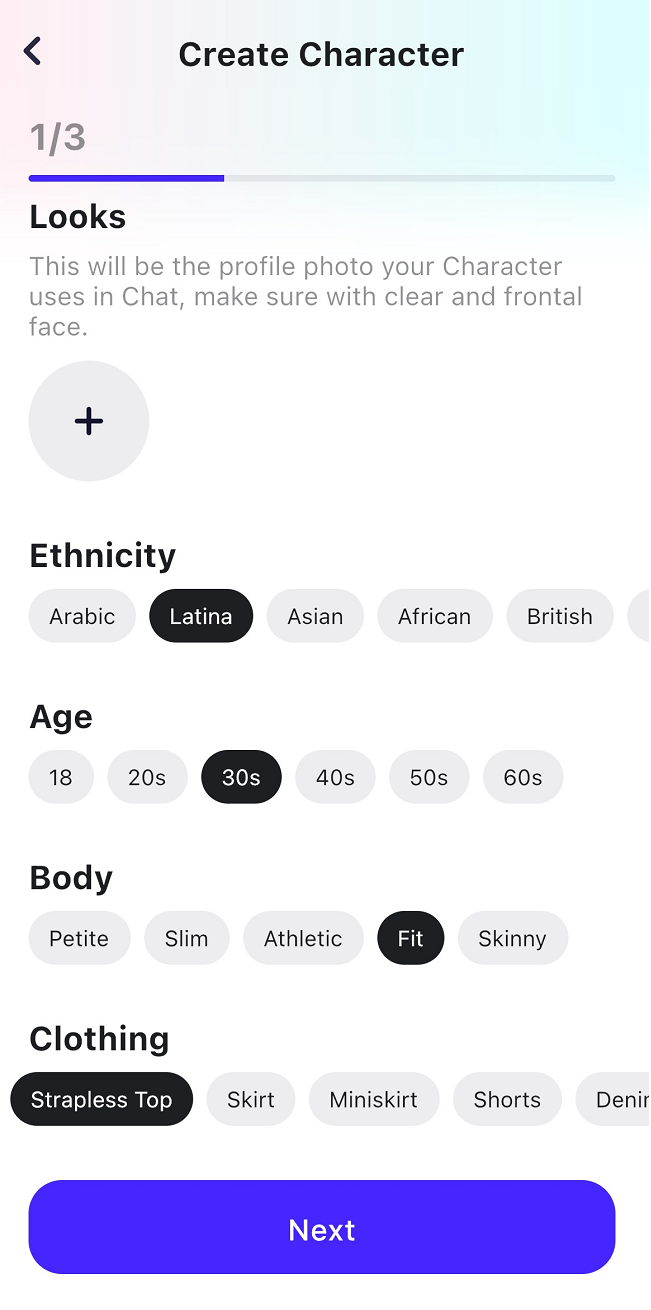
Task: Choose Shorts as clothing
Action: click(x=507, y=1099)
